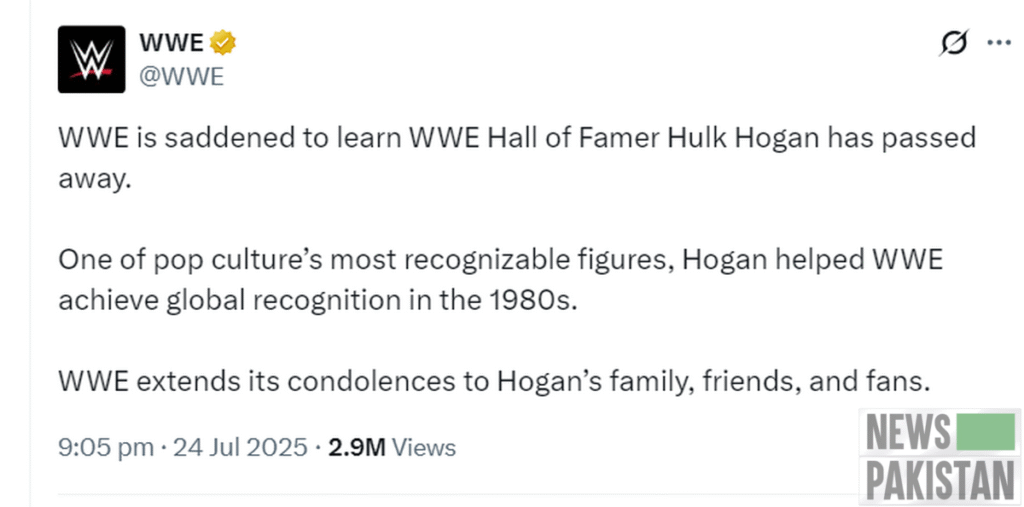This screenshot has width=1024, height=507.
Task: Click the 2.9M view count
Action: [x=357, y=448]
